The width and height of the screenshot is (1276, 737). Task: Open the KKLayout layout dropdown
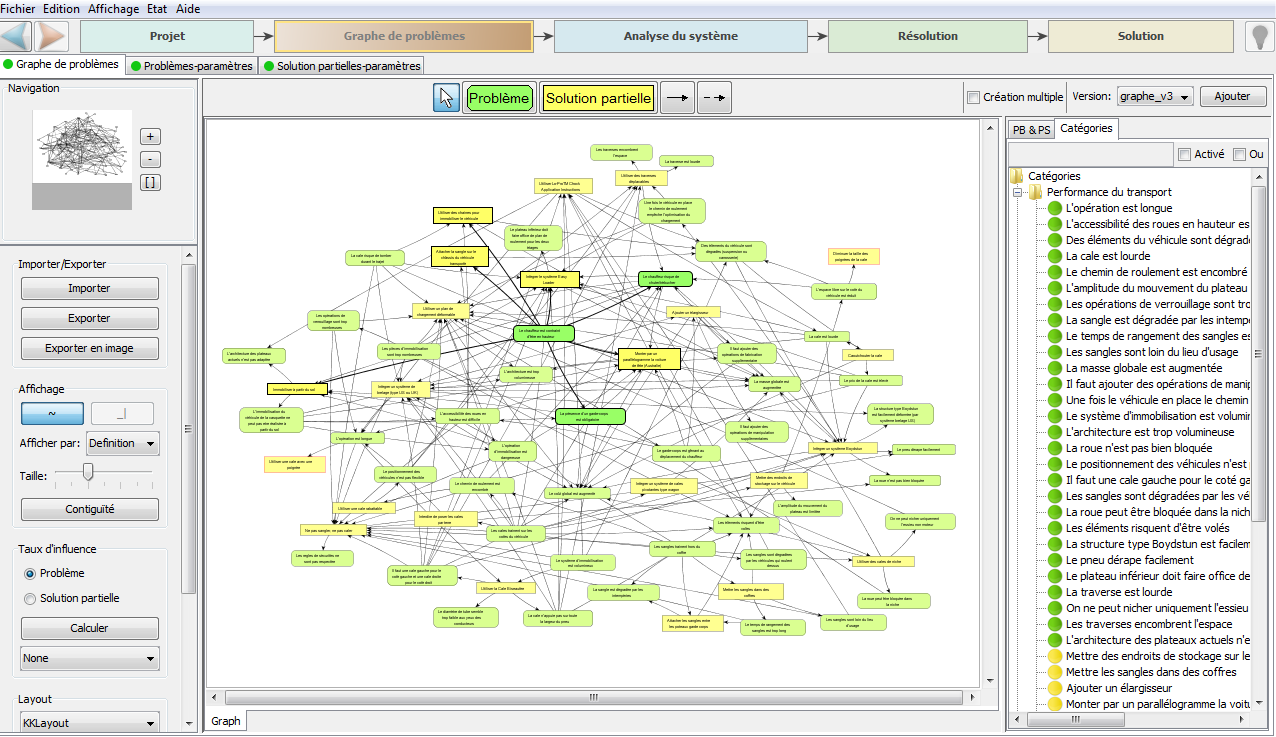coord(89,723)
